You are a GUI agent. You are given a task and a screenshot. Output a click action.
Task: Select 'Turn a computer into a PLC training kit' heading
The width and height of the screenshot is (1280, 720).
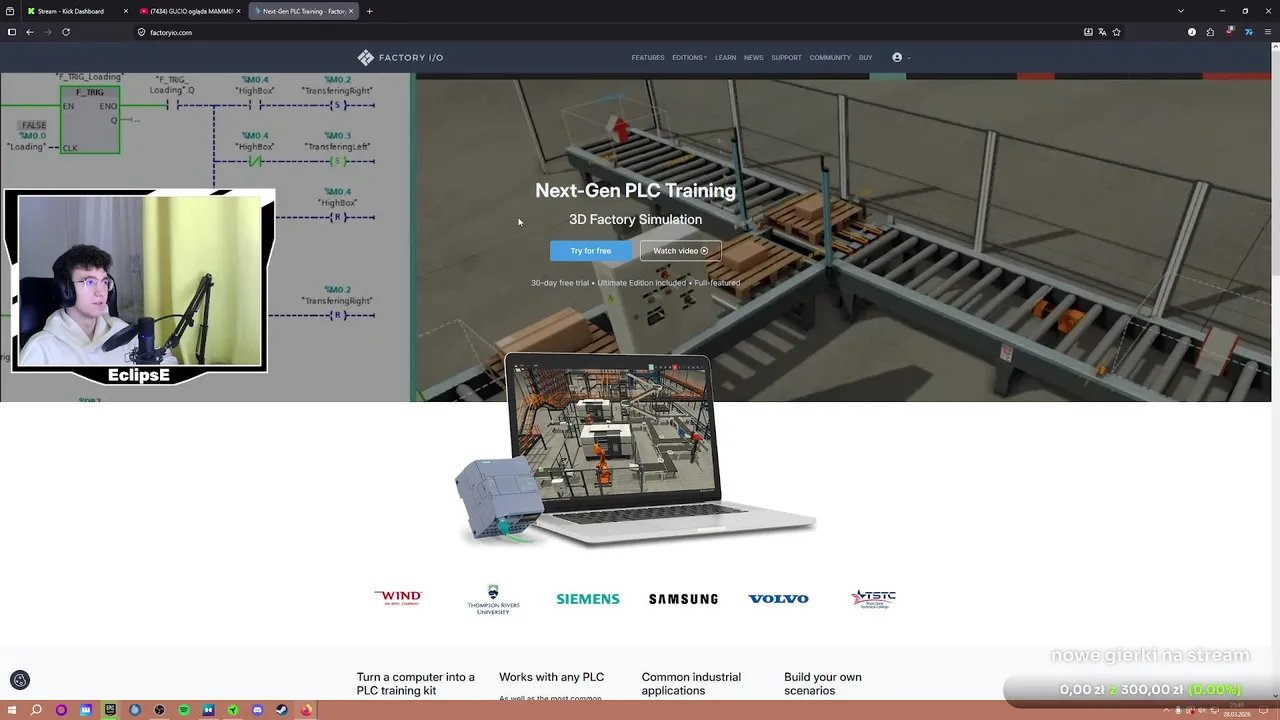416,684
